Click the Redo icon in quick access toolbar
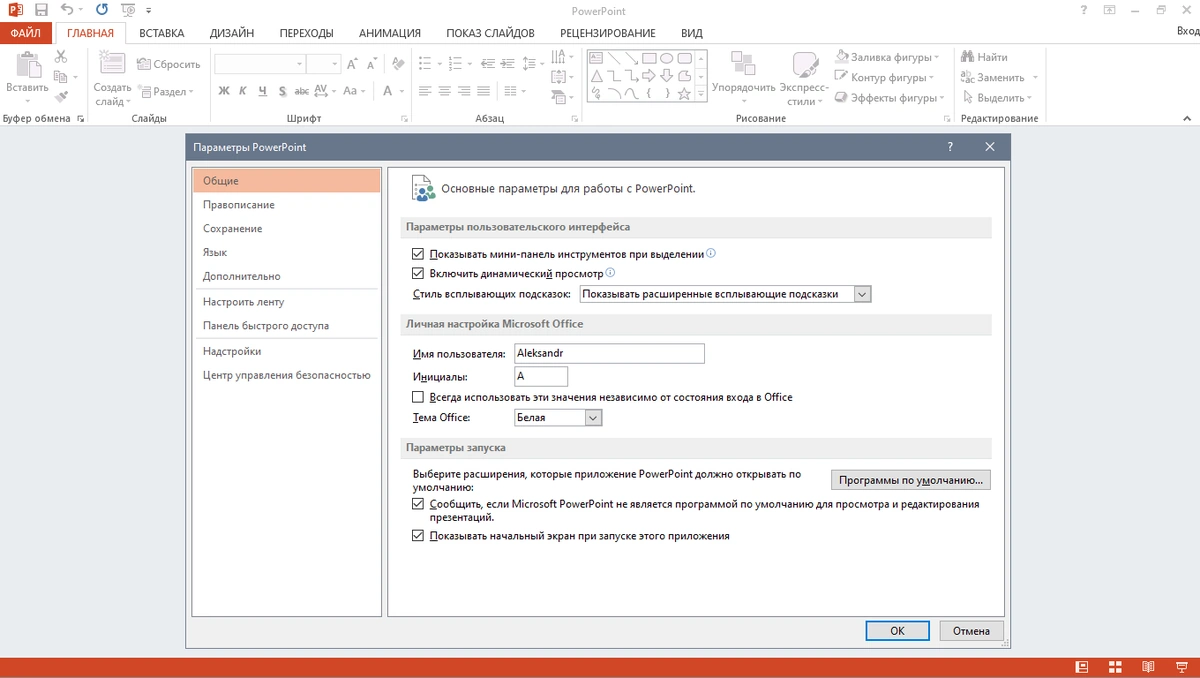1200x678 pixels. (101, 10)
